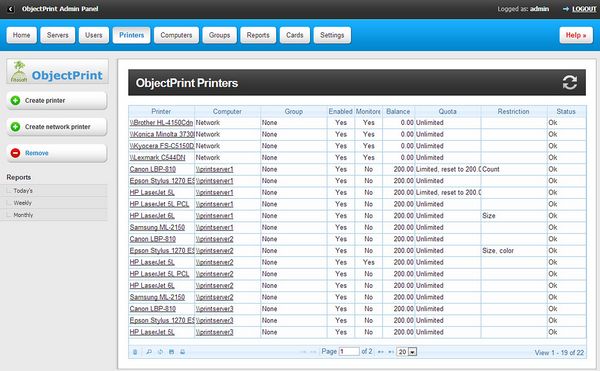Click the LOGOUT link
Screen dimensions: 600x371
pos(584,9)
